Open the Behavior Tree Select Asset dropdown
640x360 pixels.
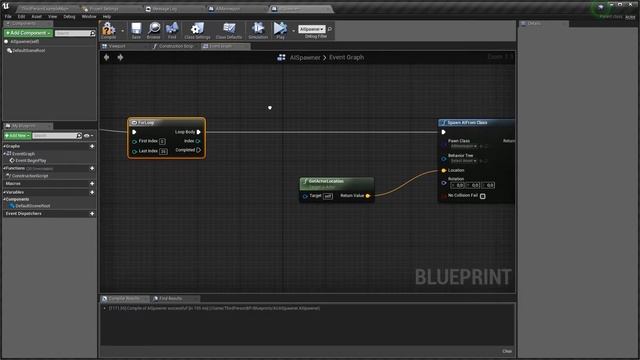point(464,161)
